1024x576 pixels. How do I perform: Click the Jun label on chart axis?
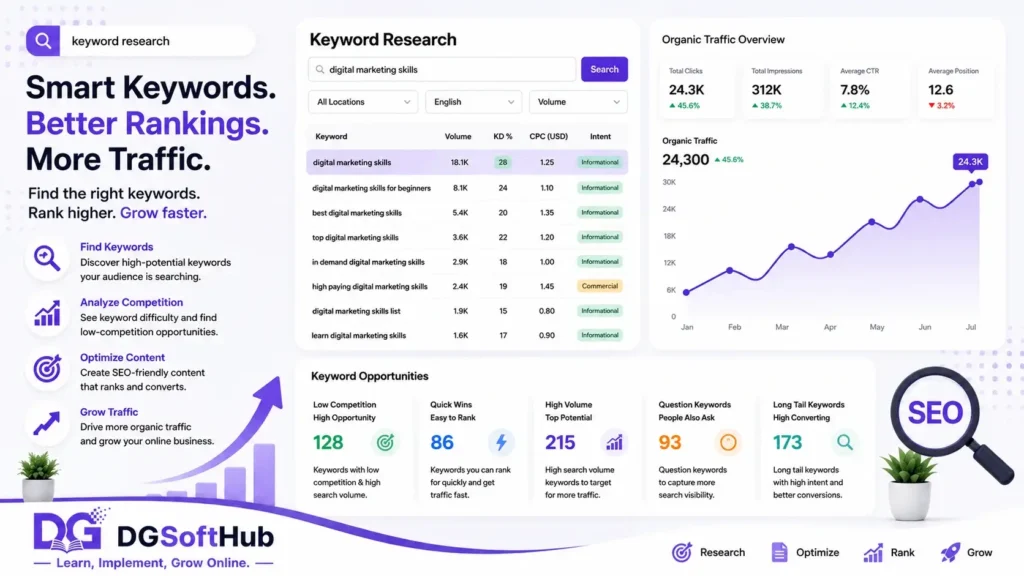point(925,327)
